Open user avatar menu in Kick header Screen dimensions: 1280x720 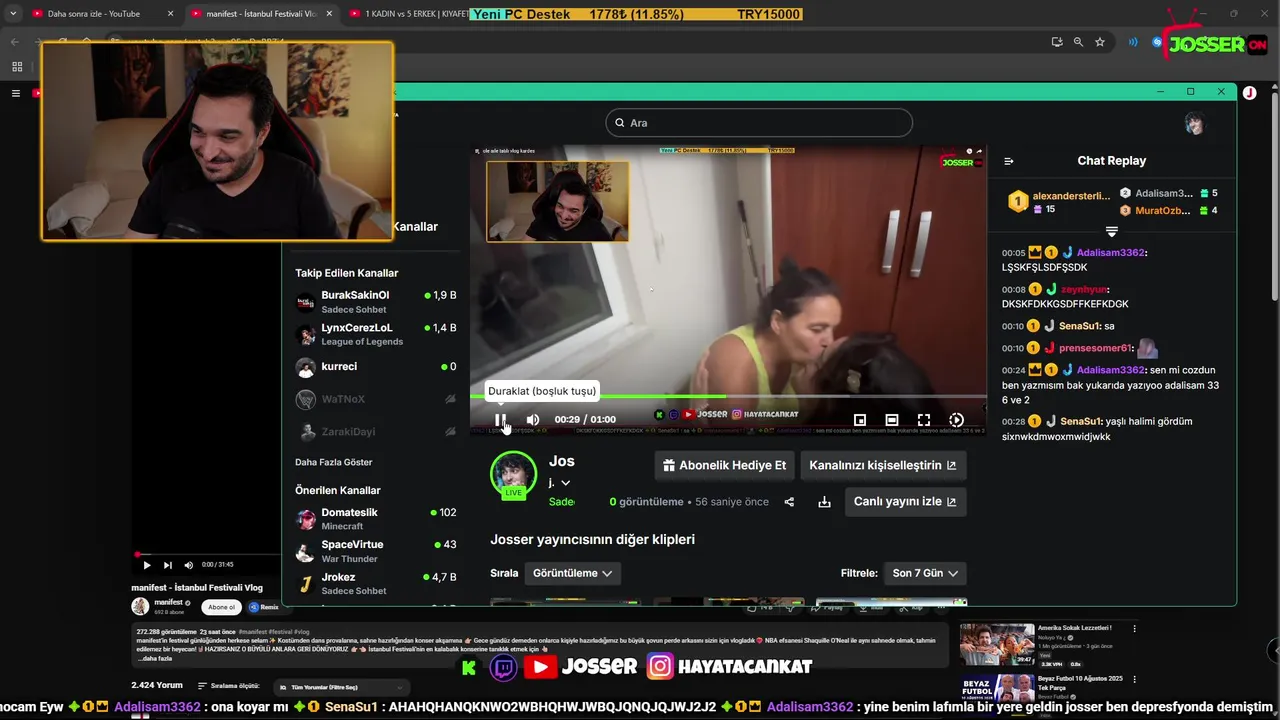point(1194,123)
